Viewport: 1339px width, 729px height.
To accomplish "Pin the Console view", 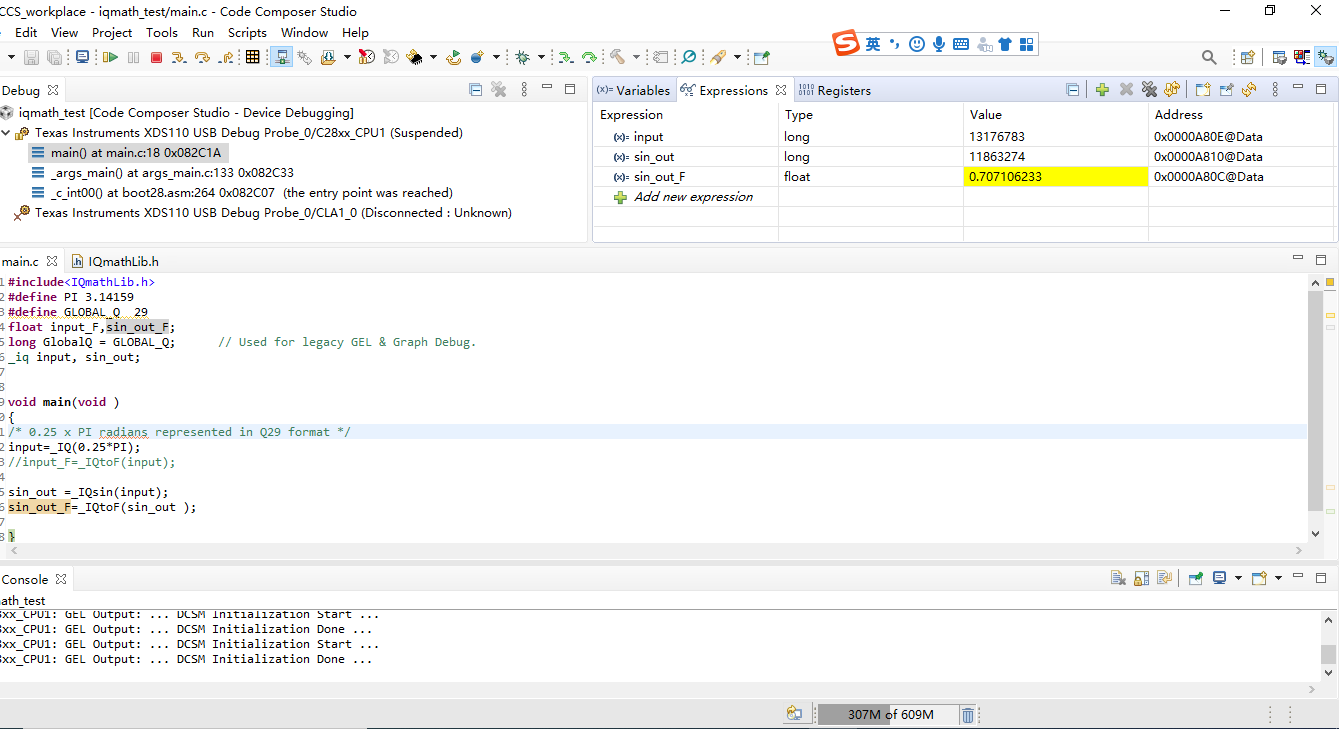I will pos(1195,579).
